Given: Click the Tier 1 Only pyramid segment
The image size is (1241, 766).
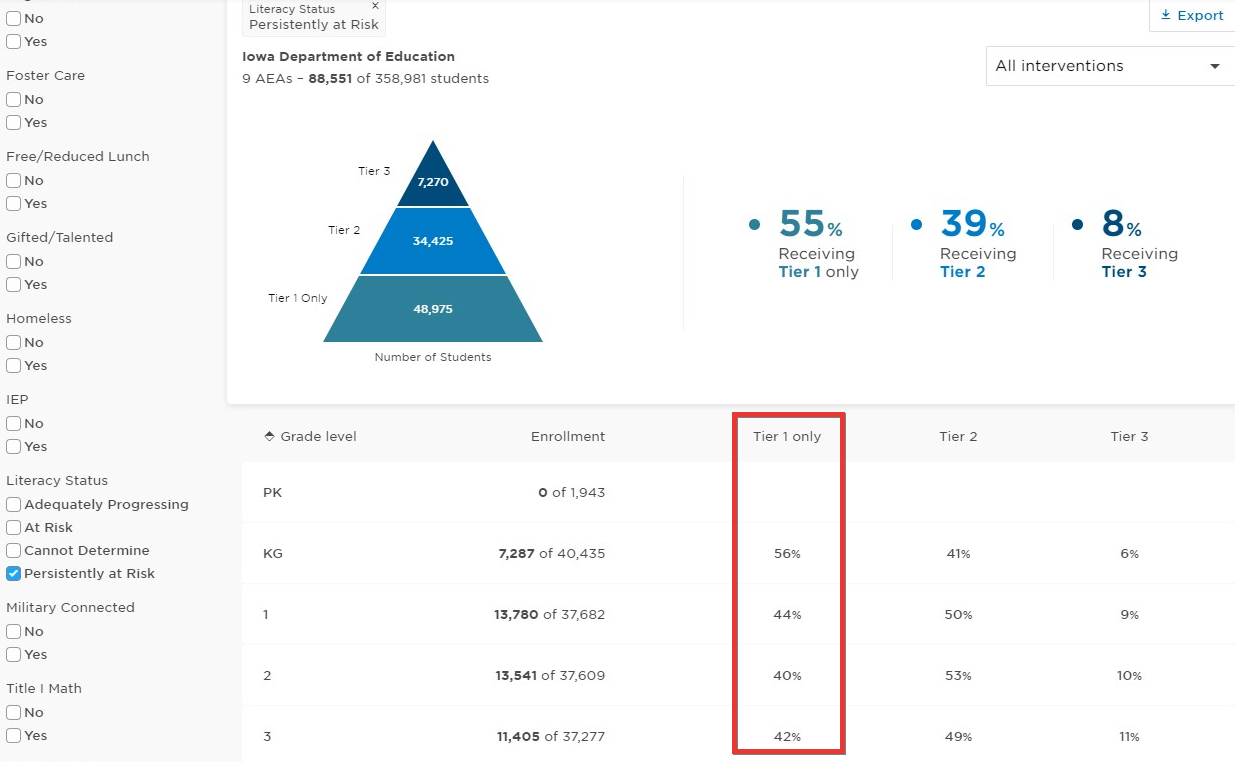Looking at the screenshot, I should pyautogui.click(x=433, y=309).
